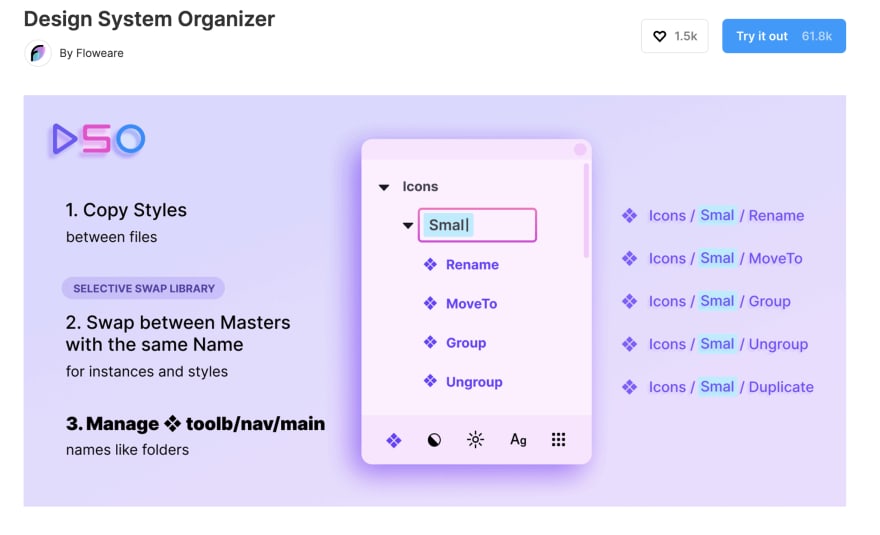The width and height of the screenshot is (880, 535).
Task: Open the By Floweare author link
Action: click(91, 53)
